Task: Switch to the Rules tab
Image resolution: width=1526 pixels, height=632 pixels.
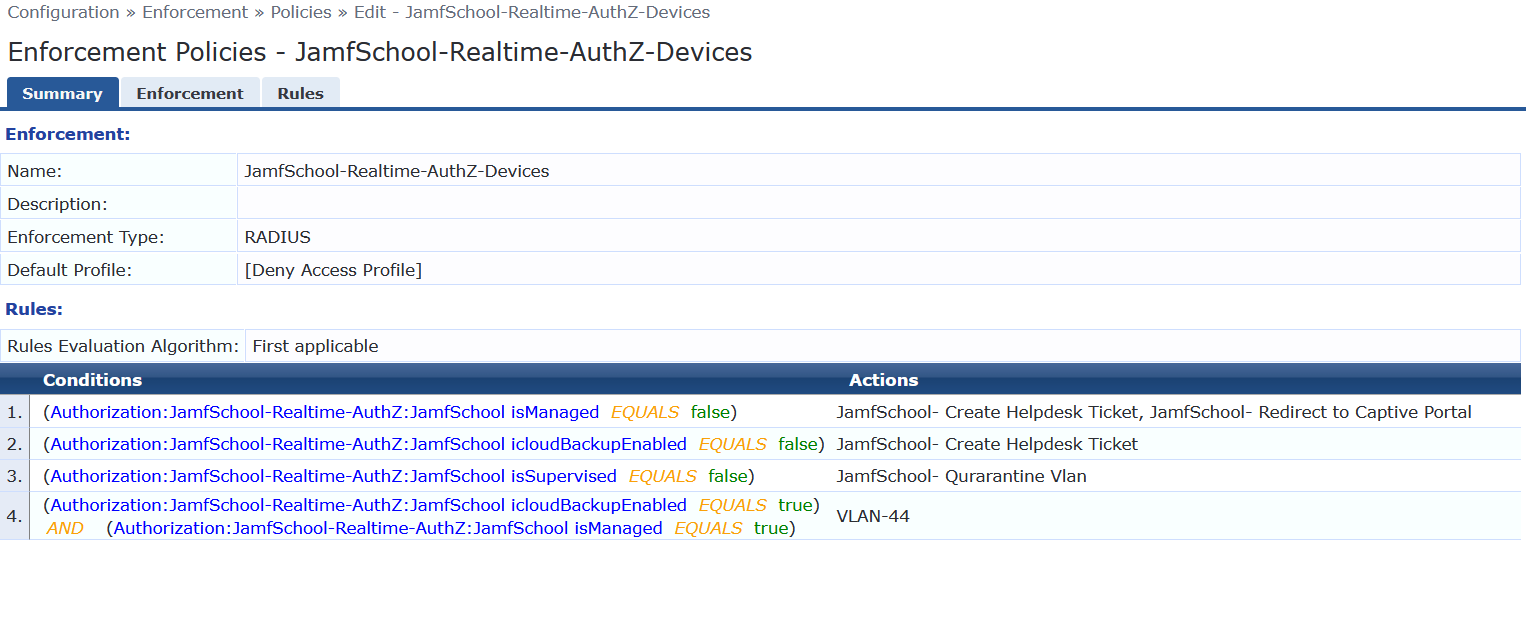Action: coord(301,93)
